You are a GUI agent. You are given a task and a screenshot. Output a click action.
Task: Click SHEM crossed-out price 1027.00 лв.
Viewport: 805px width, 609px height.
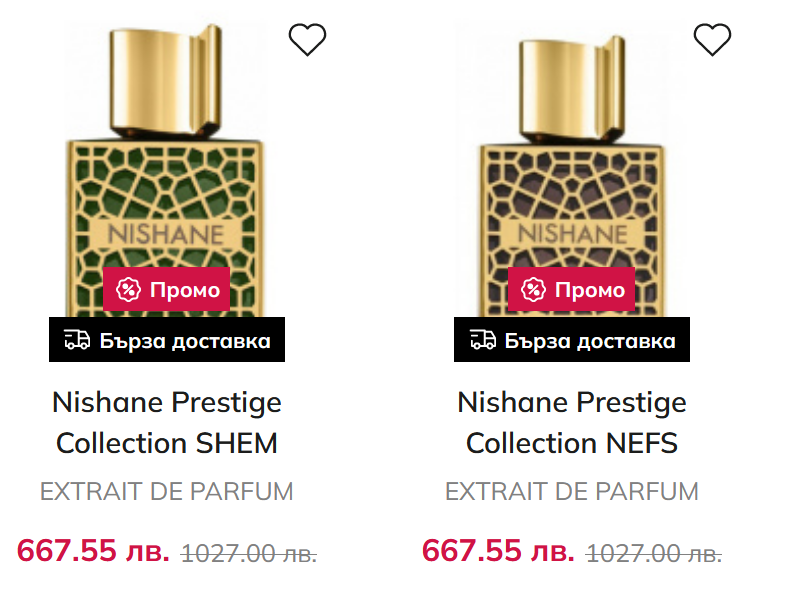tap(249, 553)
